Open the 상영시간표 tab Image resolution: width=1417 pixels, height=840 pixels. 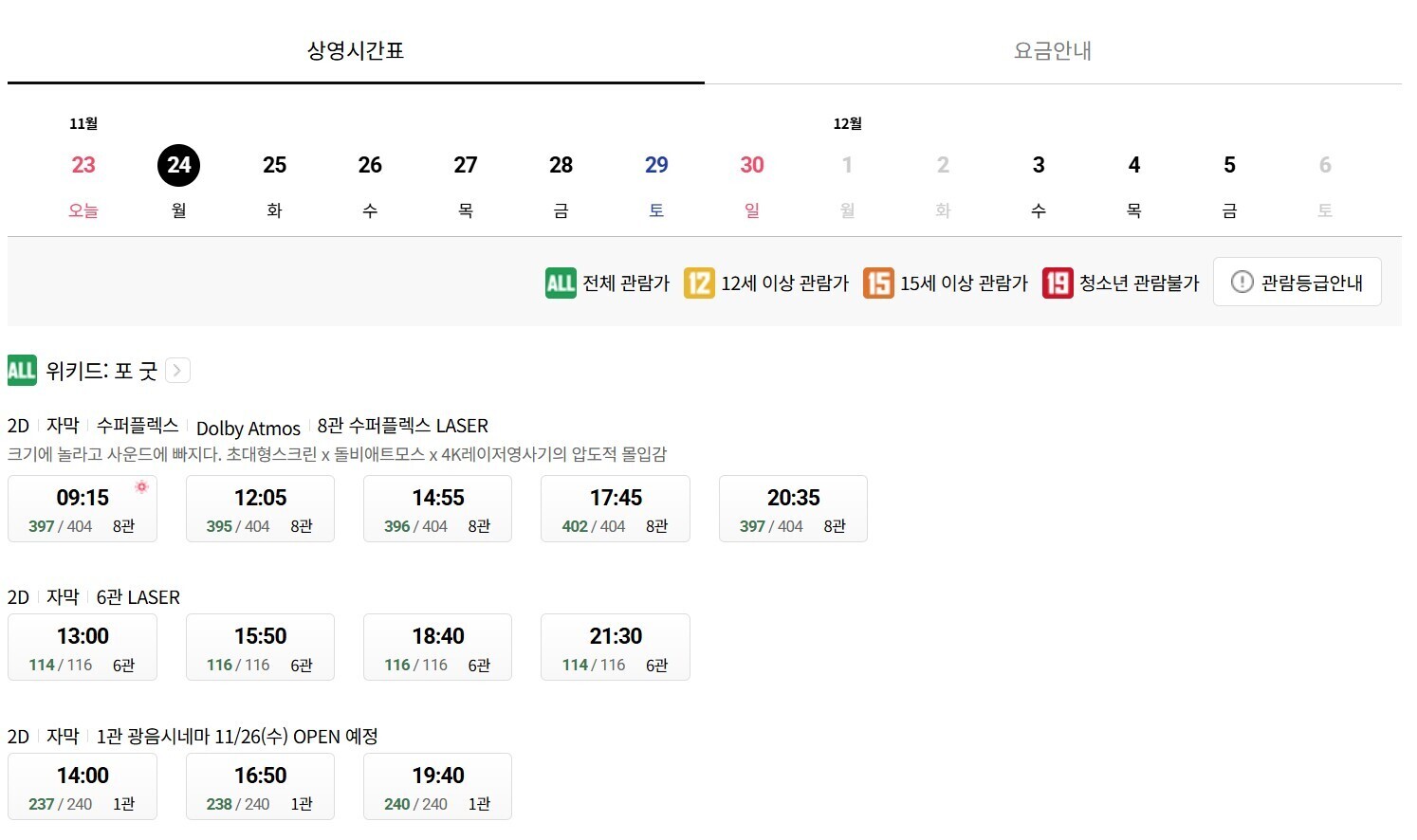pos(356,50)
